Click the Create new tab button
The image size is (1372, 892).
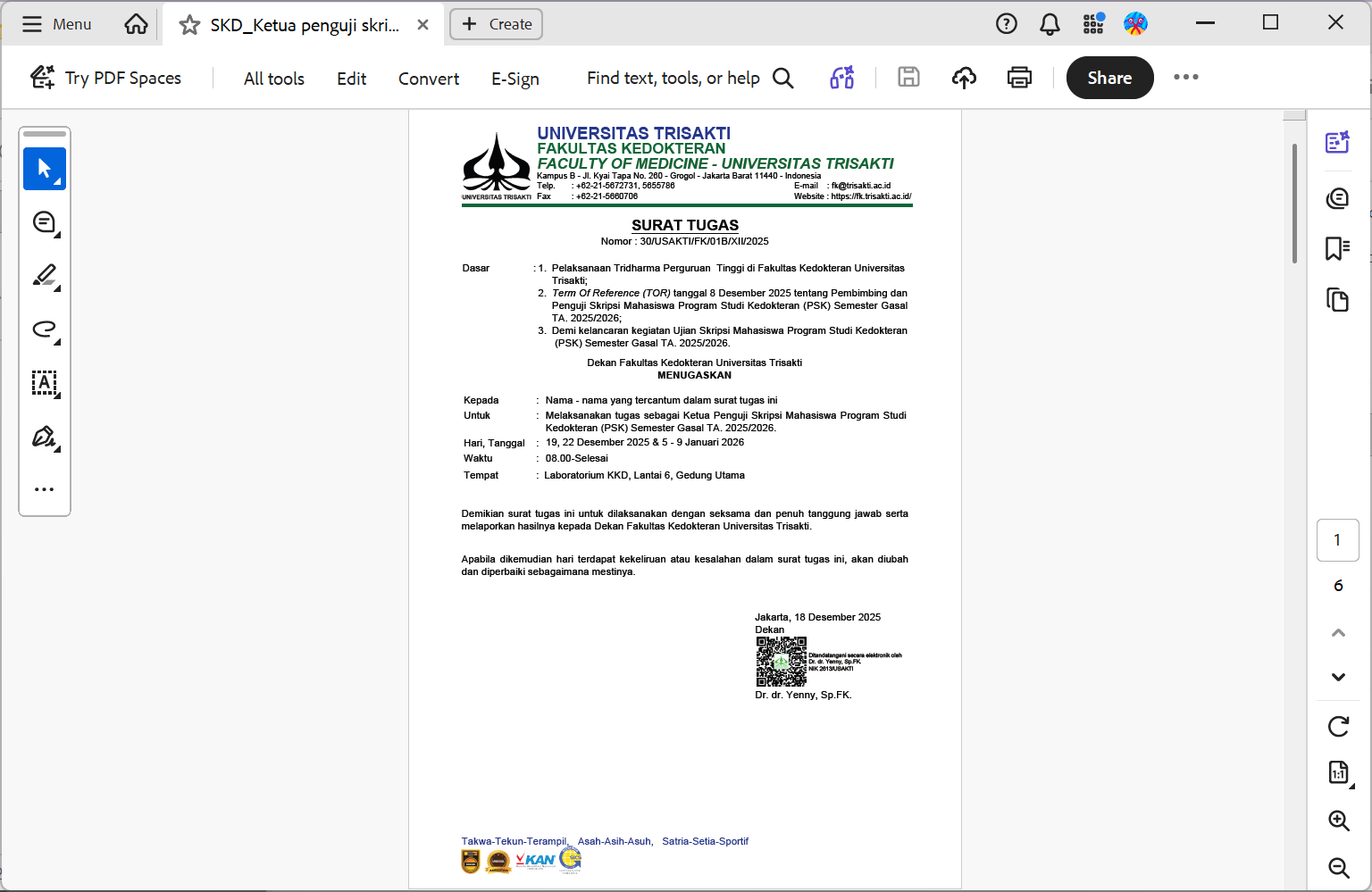coord(496,24)
